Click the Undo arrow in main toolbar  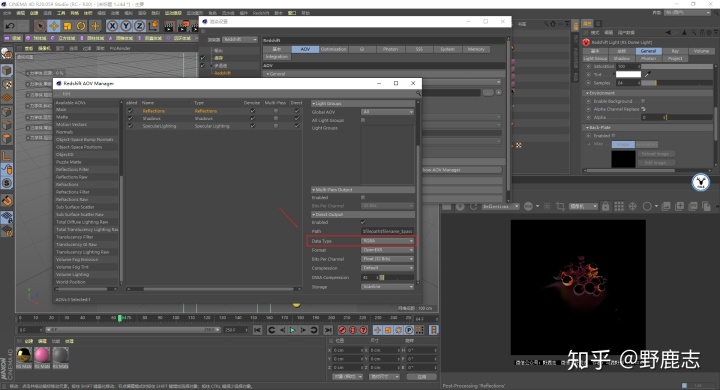point(10,26)
